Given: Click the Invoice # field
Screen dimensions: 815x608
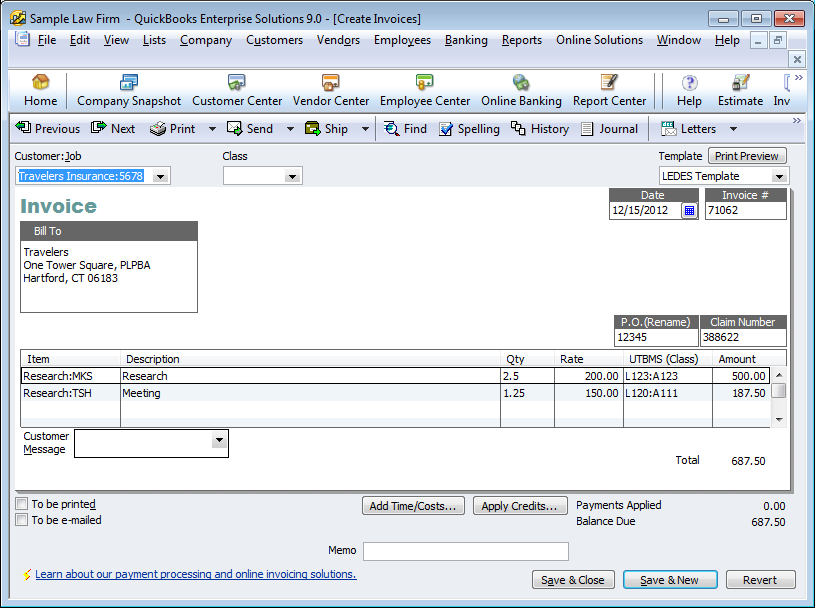Looking at the screenshot, I should coord(745,210).
